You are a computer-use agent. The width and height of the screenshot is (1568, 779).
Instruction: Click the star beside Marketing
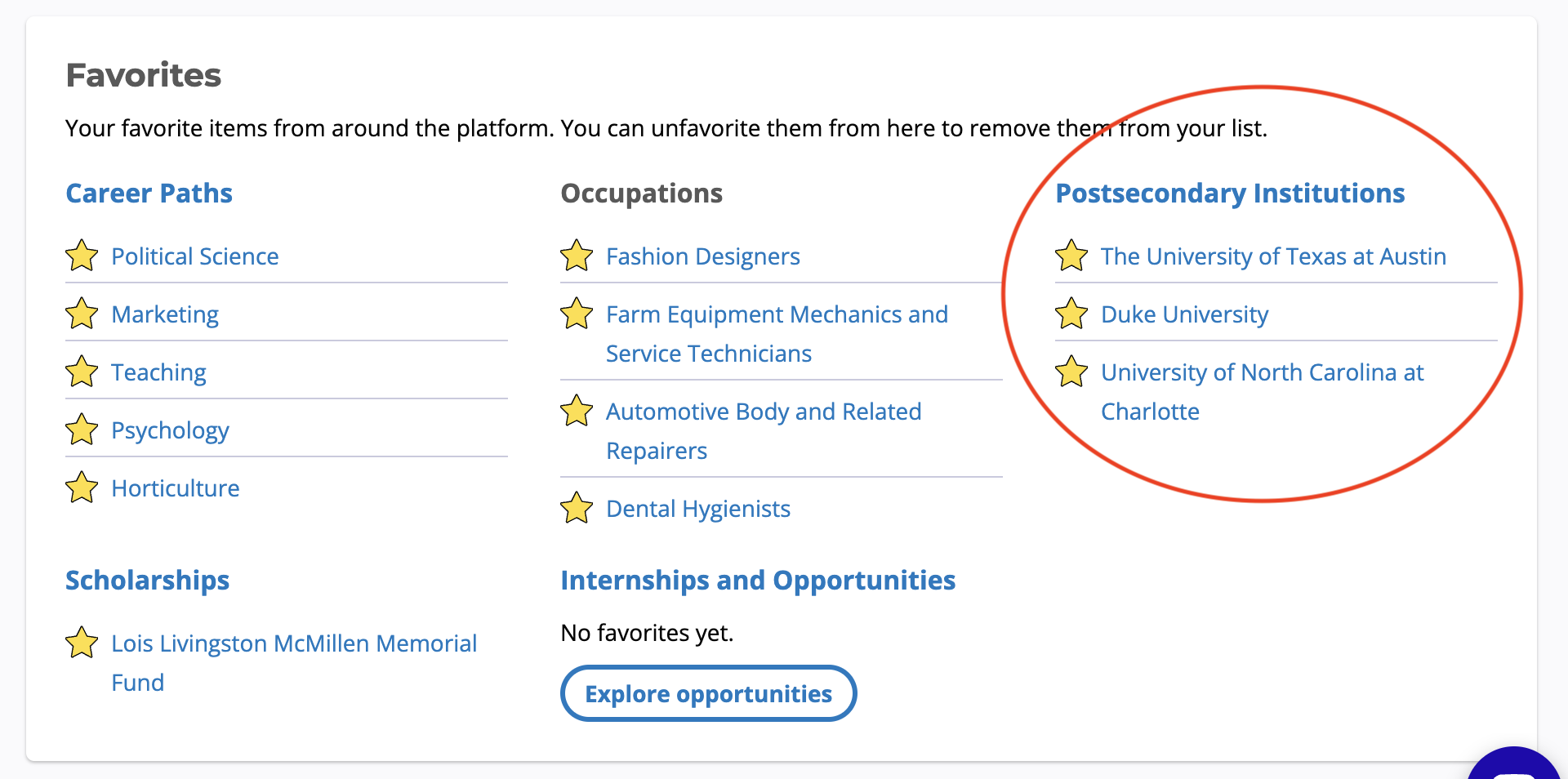coord(82,314)
